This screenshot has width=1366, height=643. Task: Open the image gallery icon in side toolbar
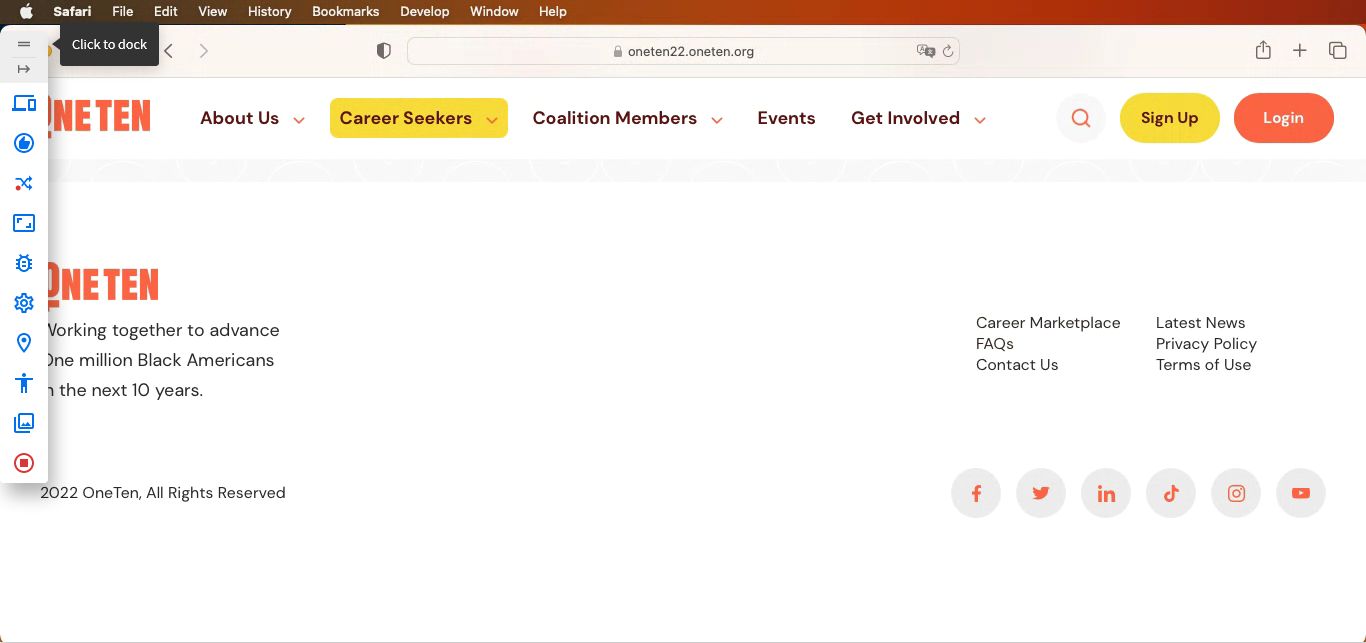(24, 423)
